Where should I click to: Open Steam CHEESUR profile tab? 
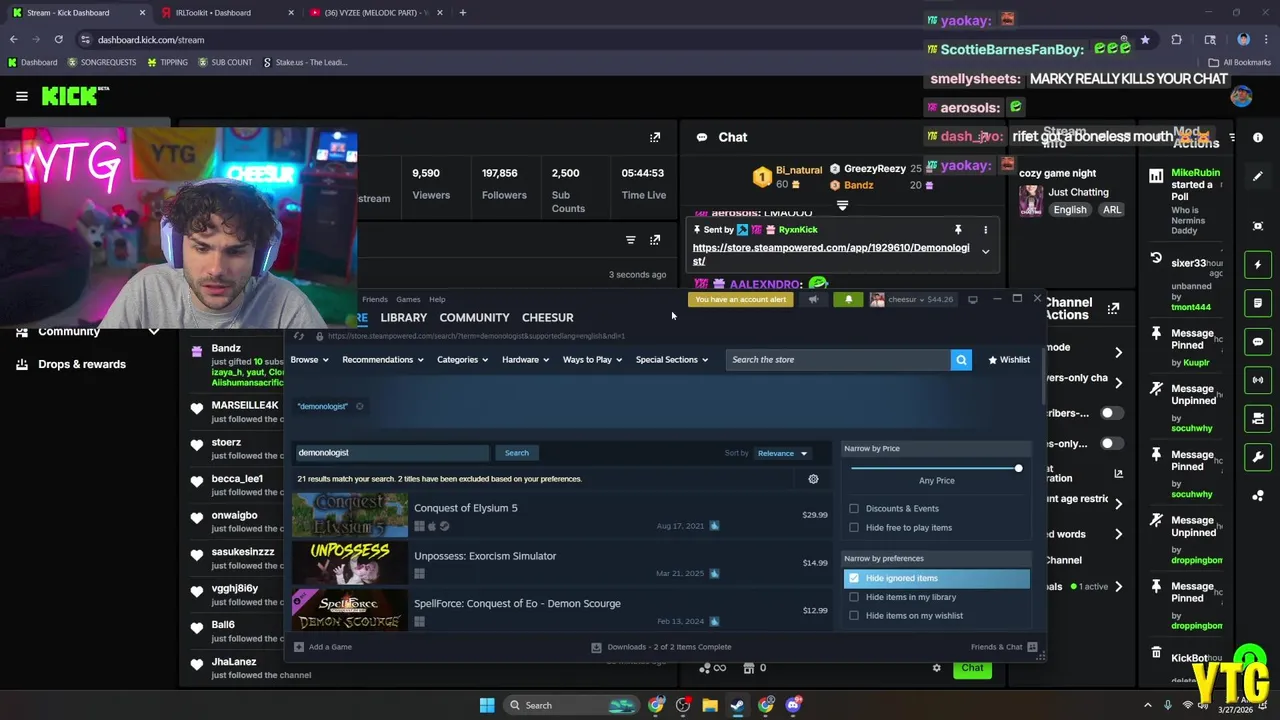coord(547,318)
